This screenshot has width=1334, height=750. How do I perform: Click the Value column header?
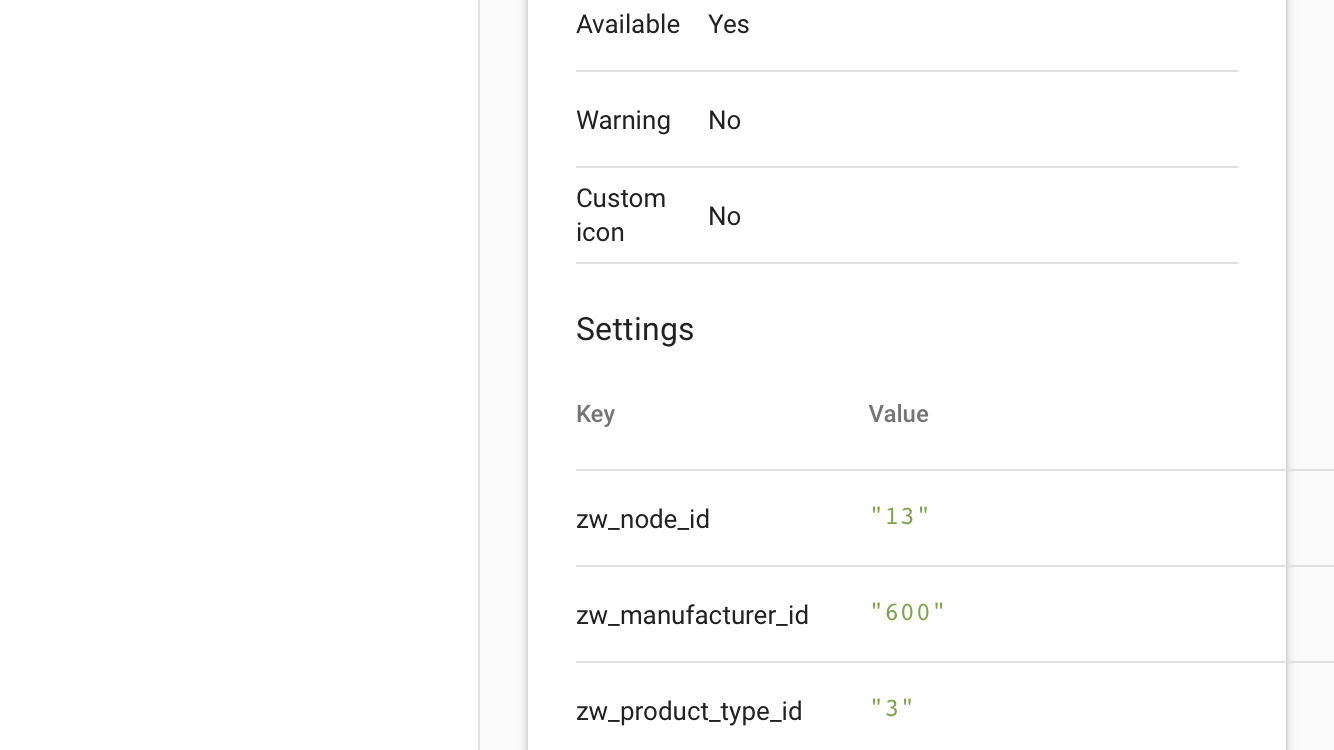tap(898, 414)
